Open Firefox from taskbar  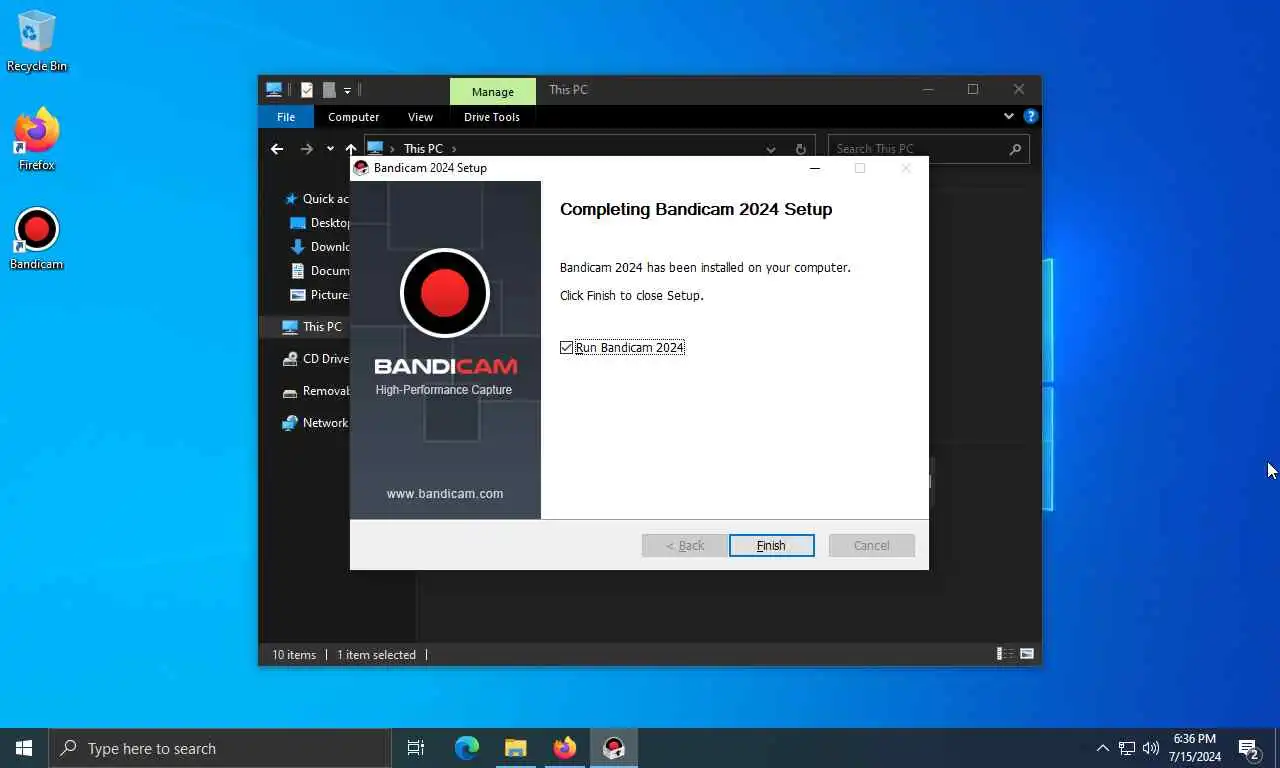pyautogui.click(x=565, y=748)
